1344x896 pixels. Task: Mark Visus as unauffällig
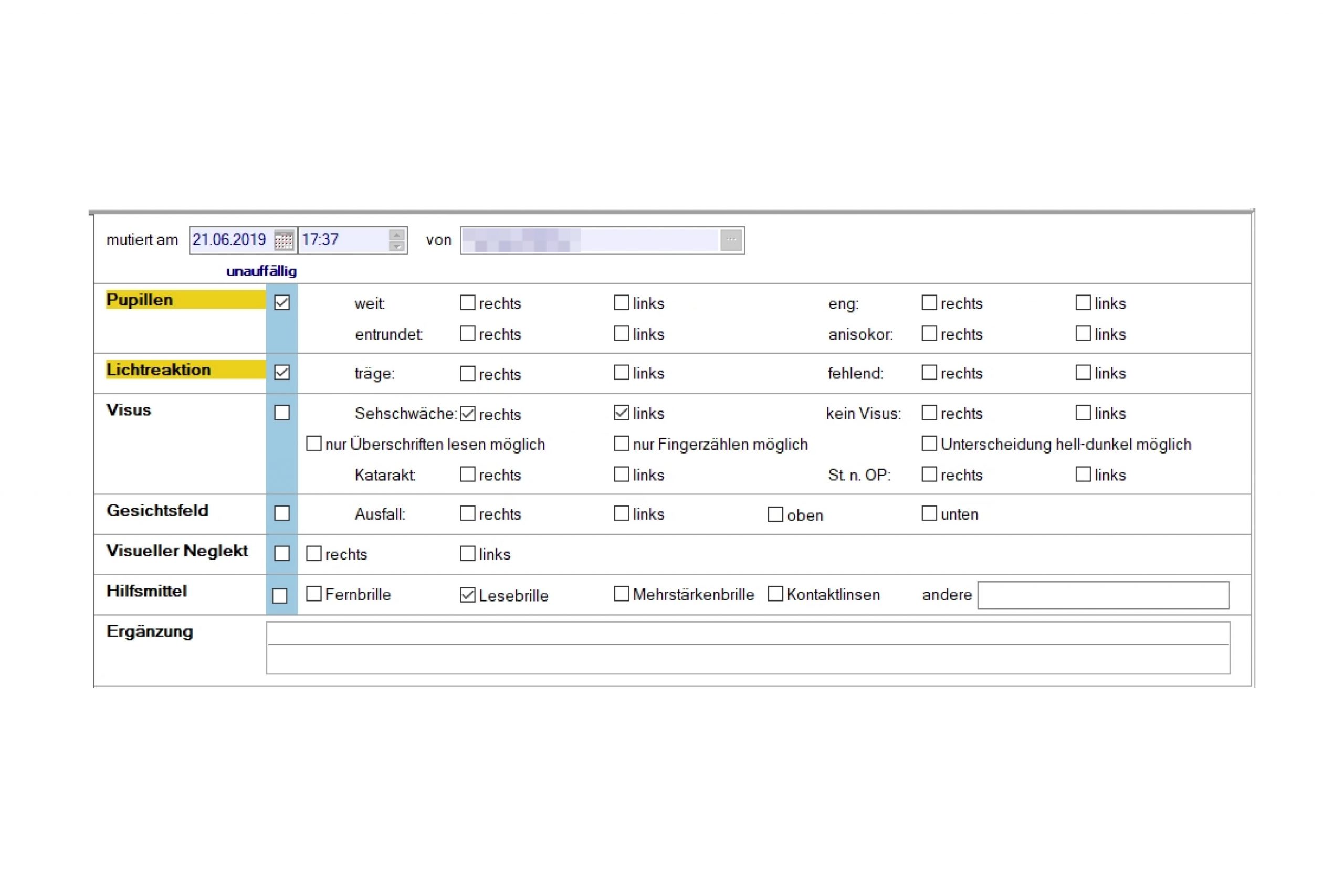tap(282, 413)
